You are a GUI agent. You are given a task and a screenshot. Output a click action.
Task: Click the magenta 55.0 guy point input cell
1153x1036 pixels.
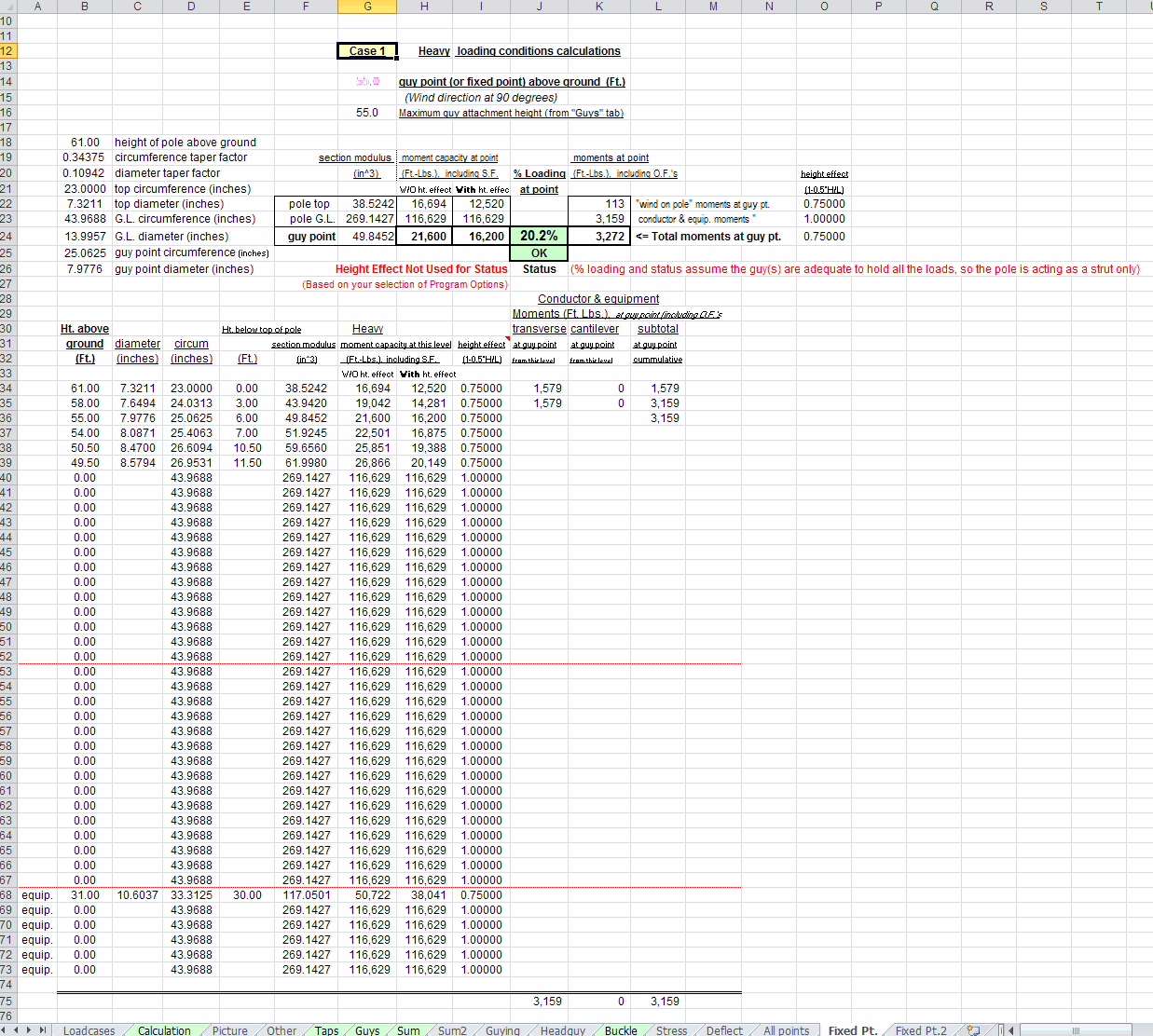(x=367, y=82)
